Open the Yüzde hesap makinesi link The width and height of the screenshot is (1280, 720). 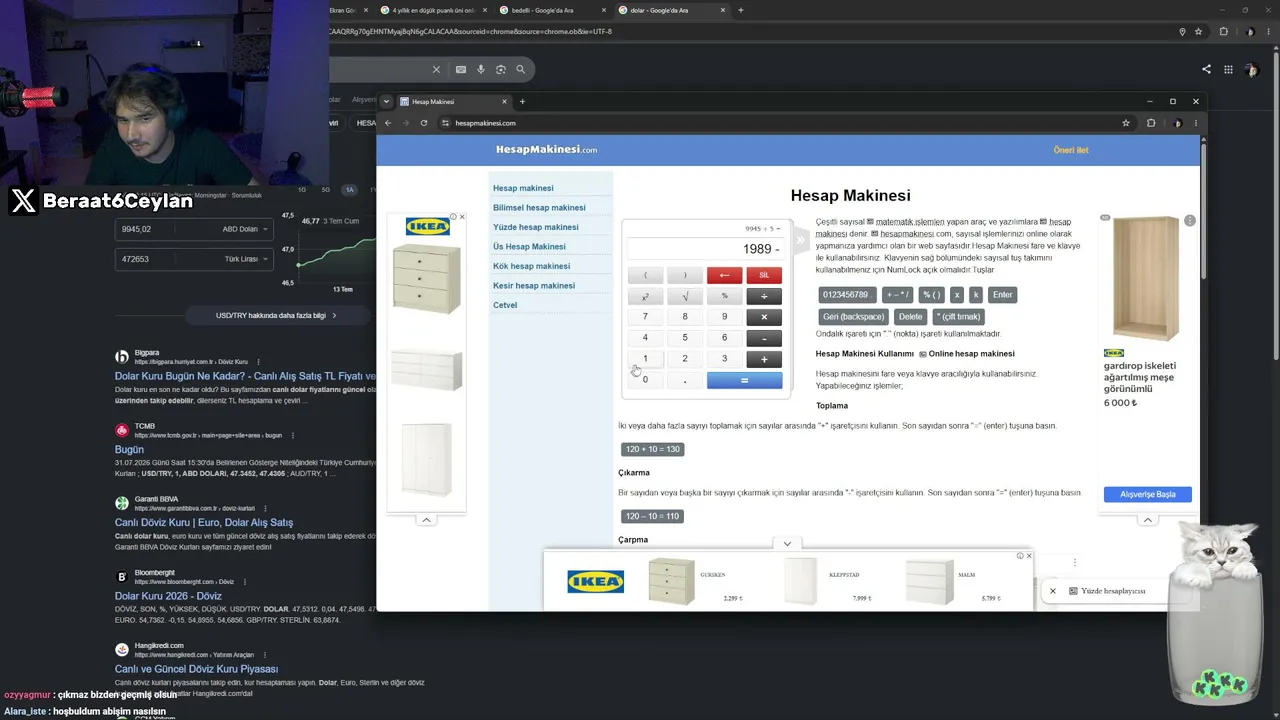(536, 227)
